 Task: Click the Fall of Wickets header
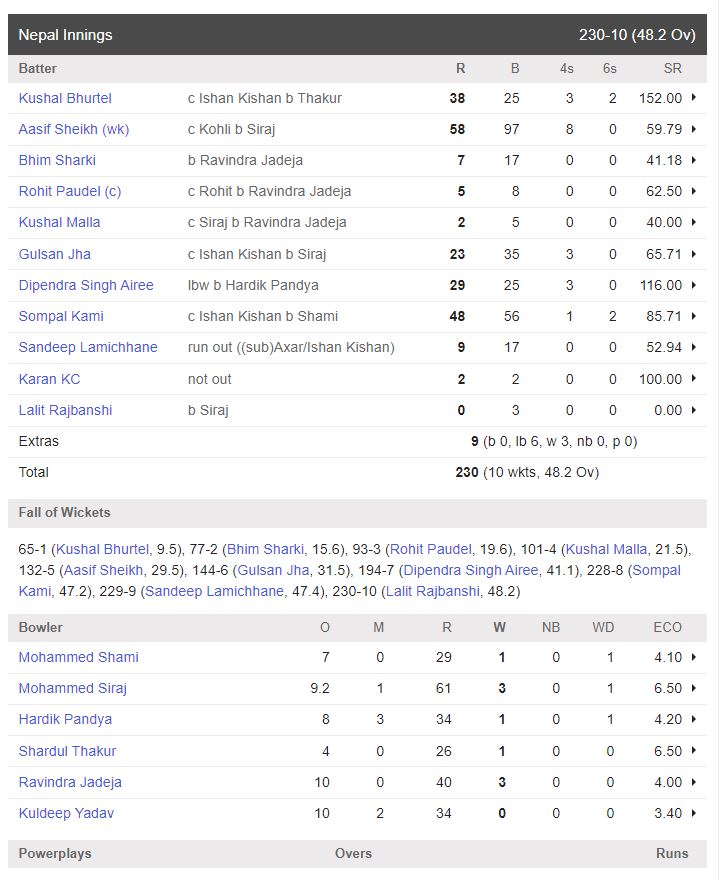65,512
